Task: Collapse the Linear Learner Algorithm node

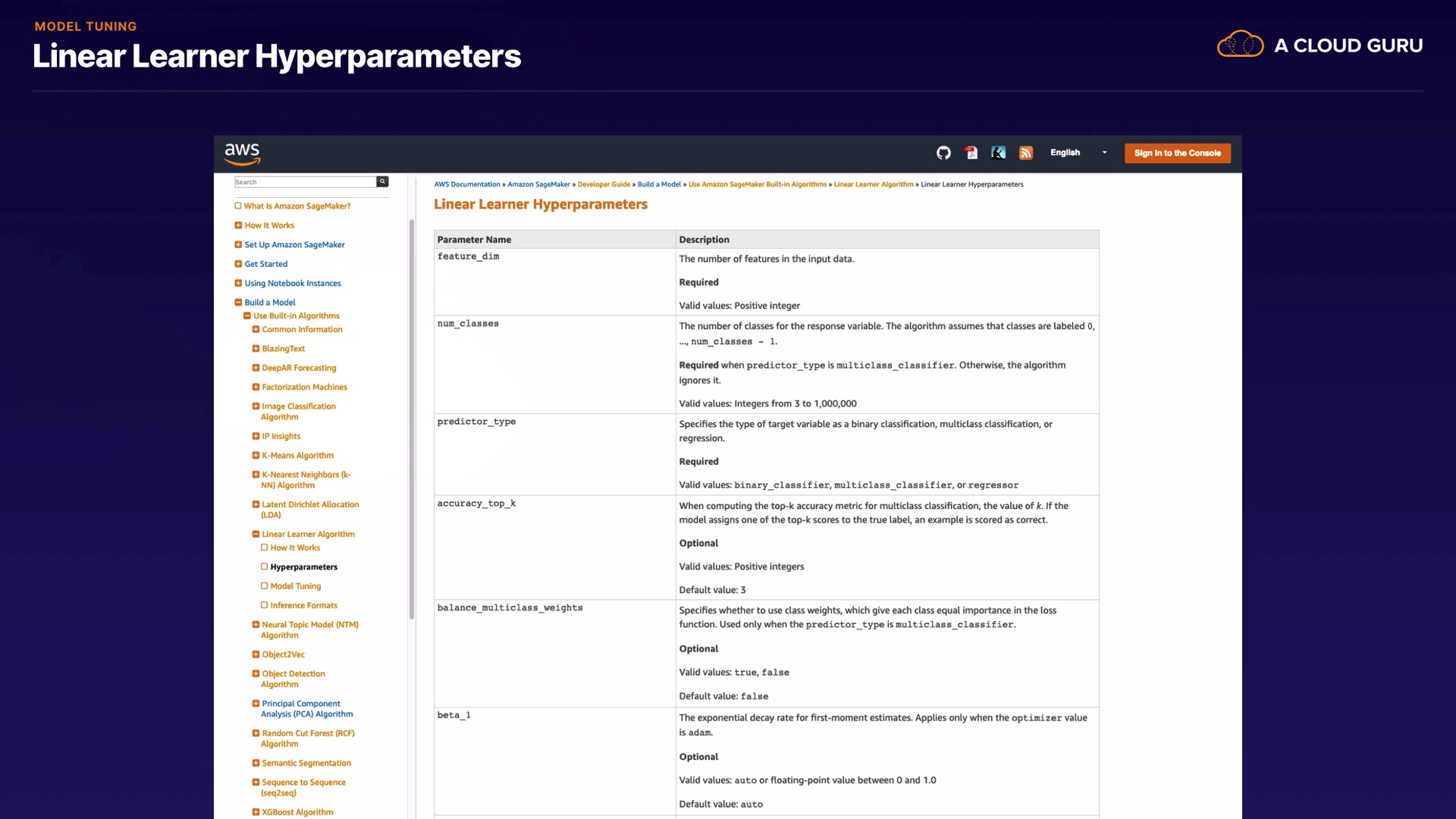Action: [256, 535]
